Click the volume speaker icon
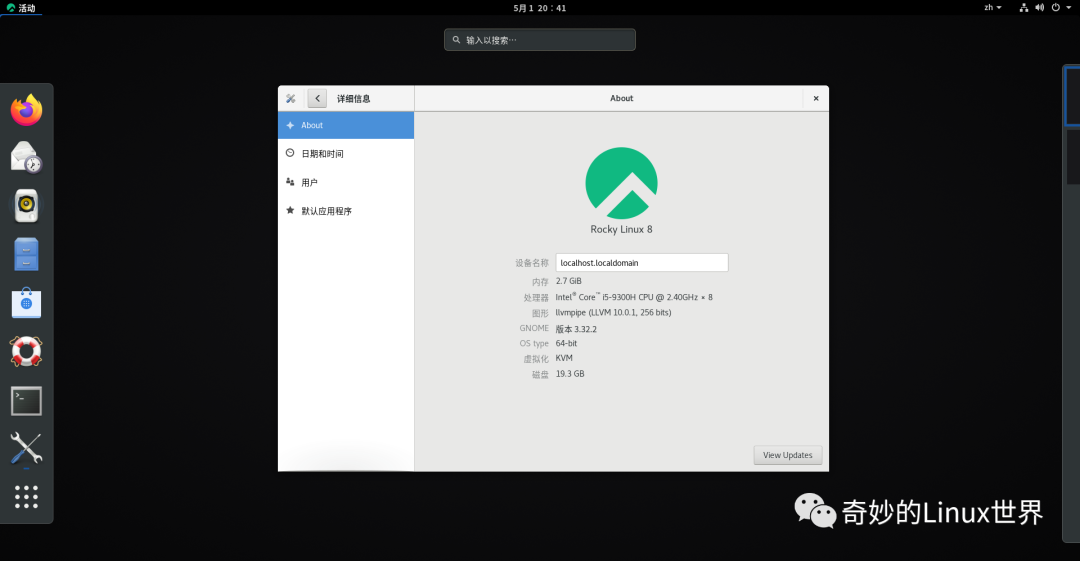1080x561 pixels. (x=1040, y=8)
